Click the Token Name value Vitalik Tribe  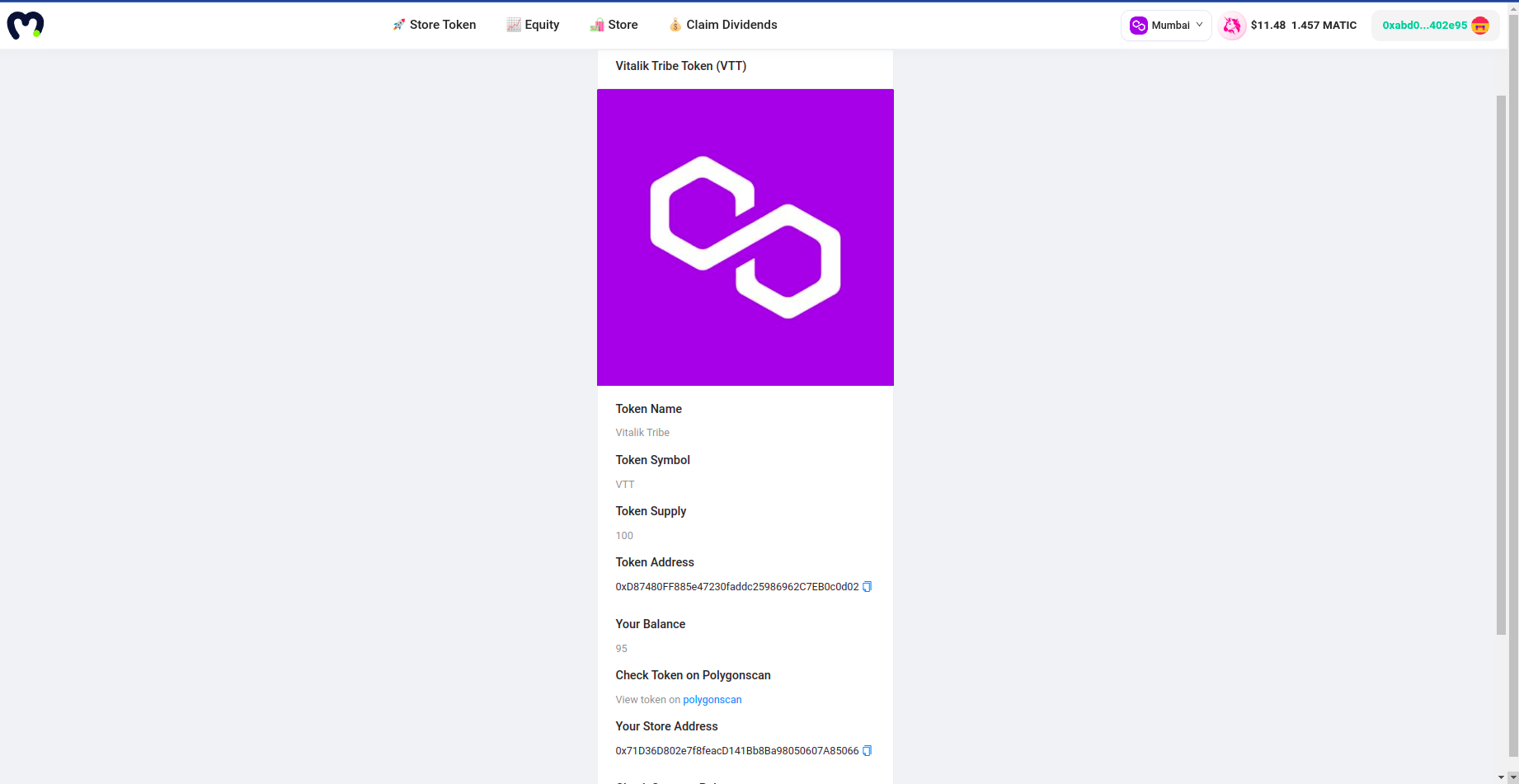tap(642, 433)
